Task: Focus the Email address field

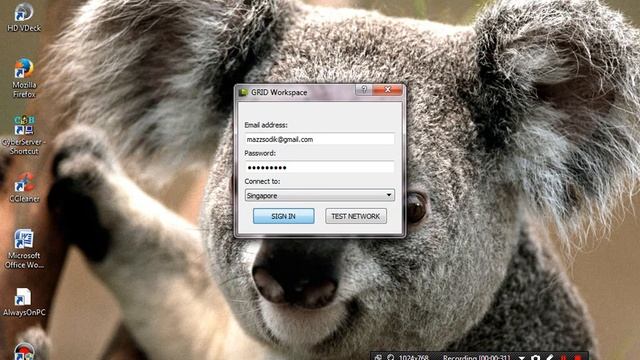Action: (x=320, y=139)
